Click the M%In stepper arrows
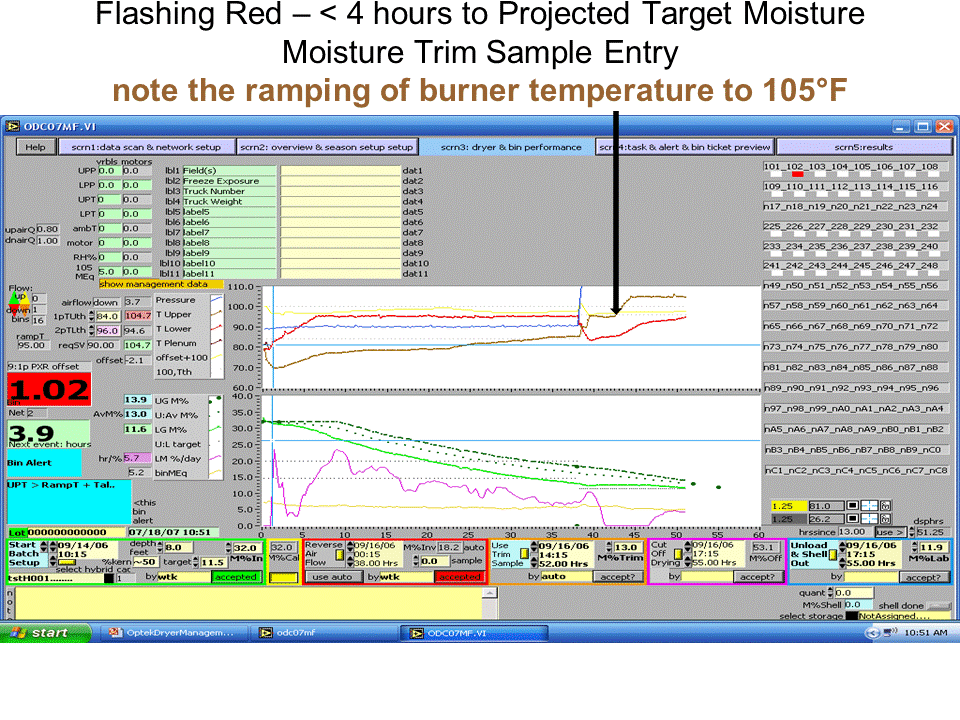960x720 pixels. click(229, 547)
